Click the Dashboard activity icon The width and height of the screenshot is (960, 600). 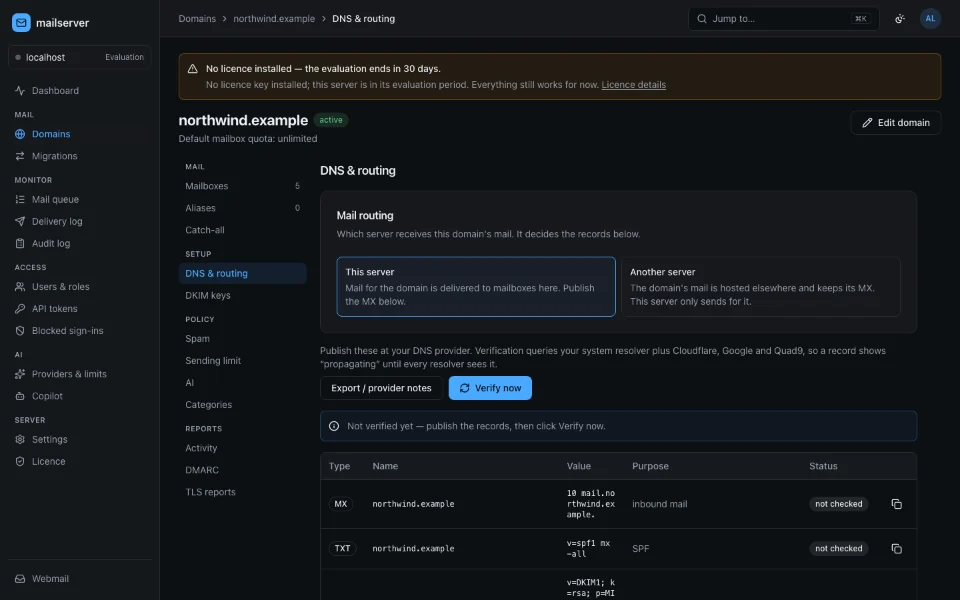[20, 91]
